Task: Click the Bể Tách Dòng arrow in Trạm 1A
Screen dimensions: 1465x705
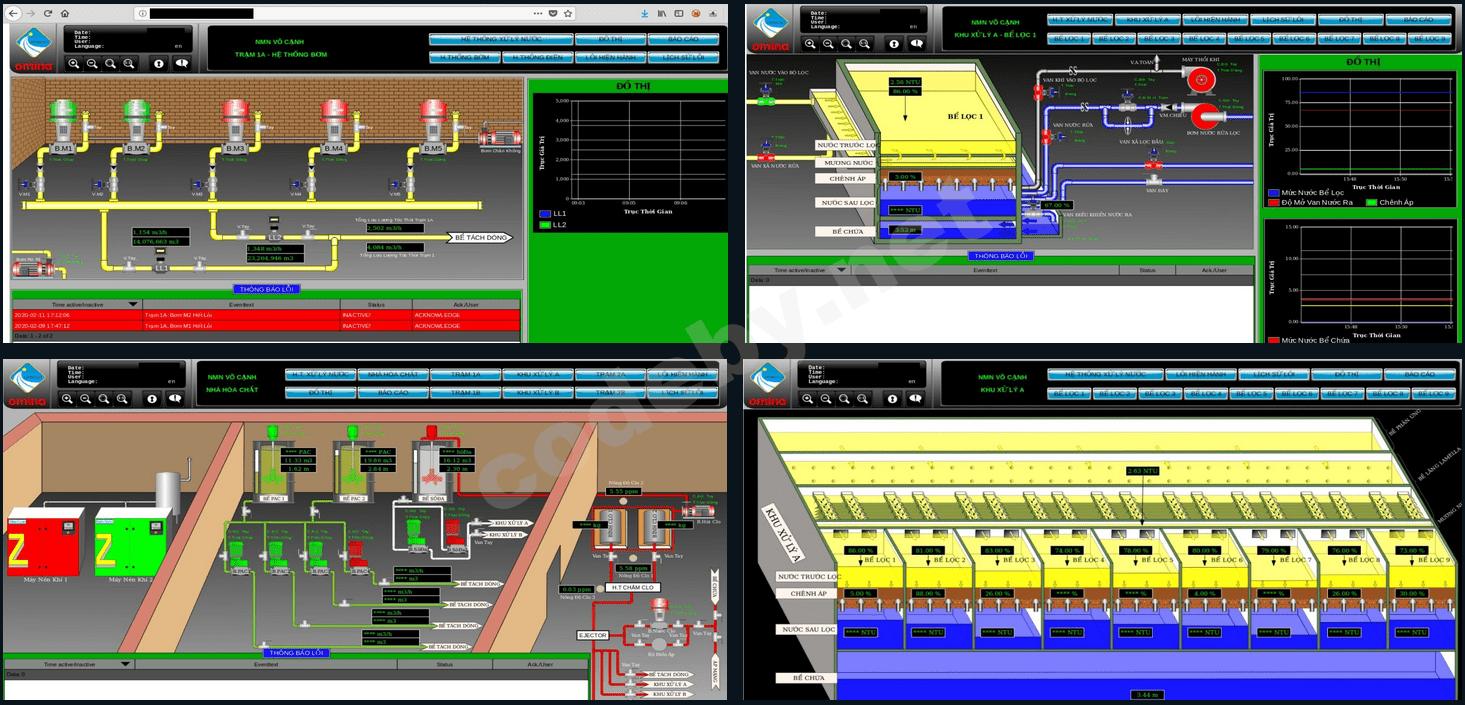Action: coord(482,238)
